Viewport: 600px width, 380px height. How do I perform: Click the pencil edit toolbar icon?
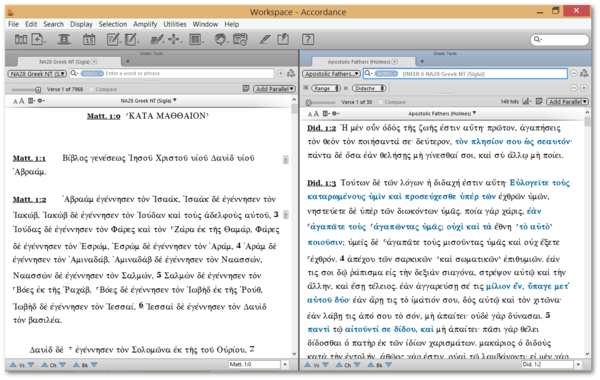pos(265,39)
